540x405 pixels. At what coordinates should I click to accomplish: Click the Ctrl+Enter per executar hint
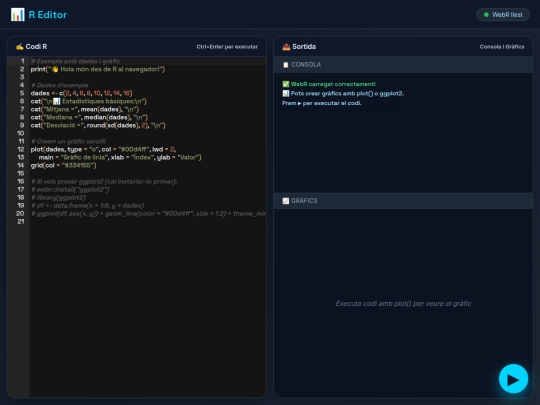coord(227,47)
